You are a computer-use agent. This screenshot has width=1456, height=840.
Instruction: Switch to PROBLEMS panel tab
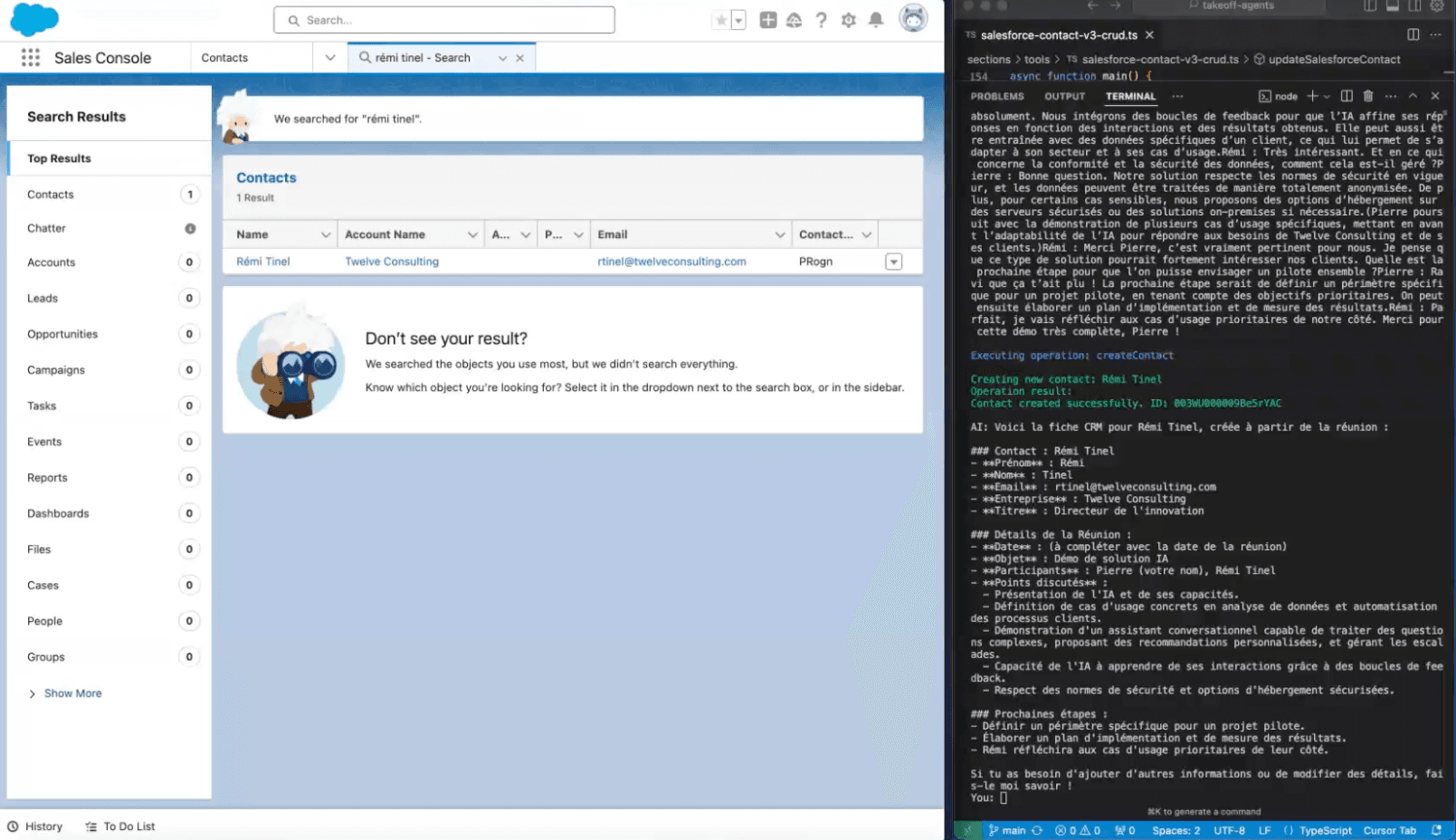tap(997, 96)
